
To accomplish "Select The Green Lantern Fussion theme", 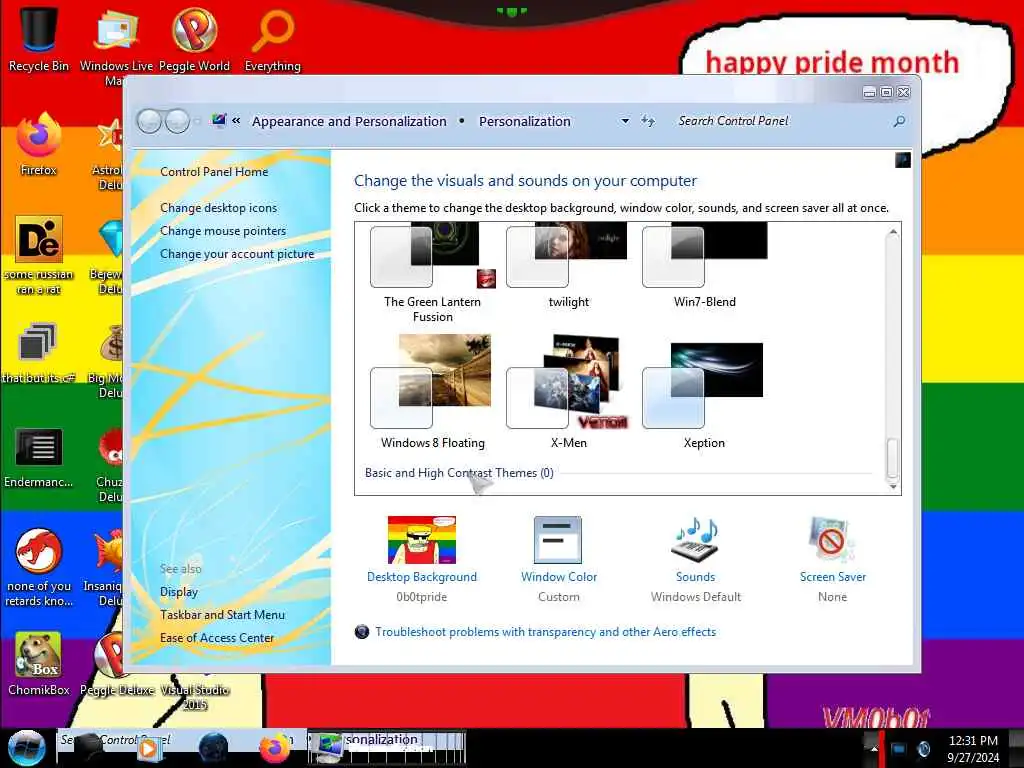I will (x=432, y=273).
